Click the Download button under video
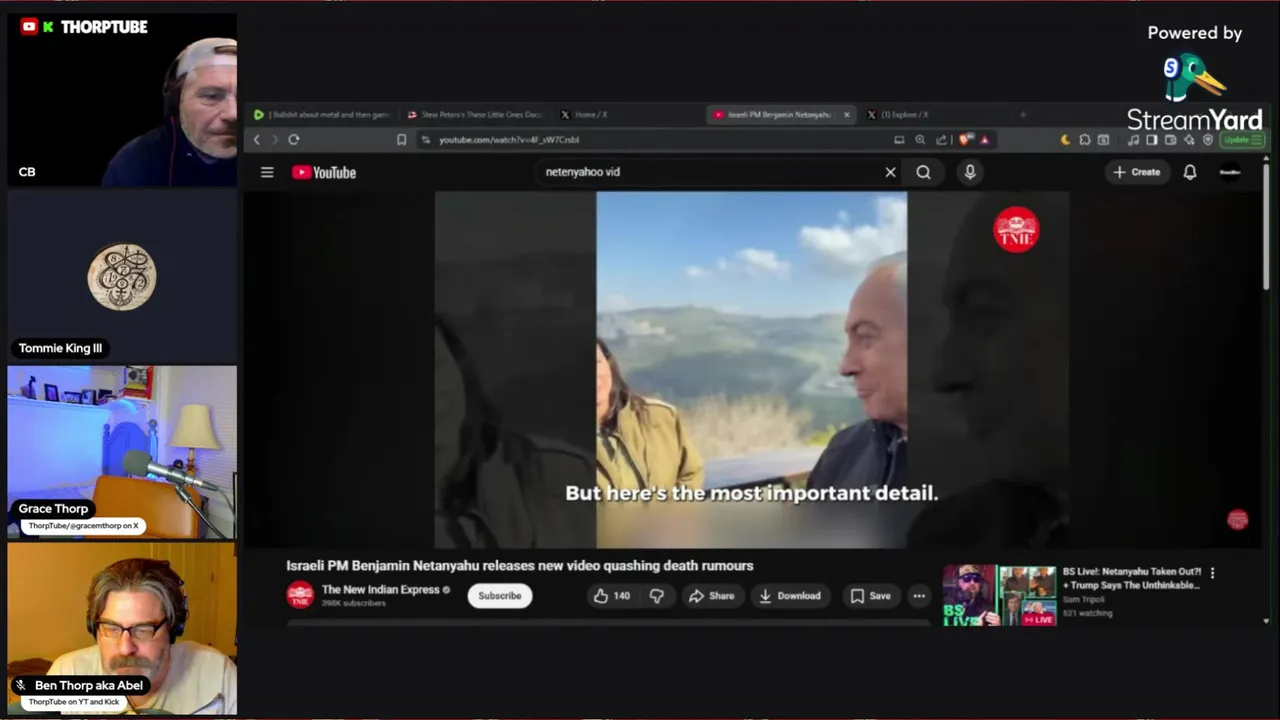1280x720 pixels. 789,596
